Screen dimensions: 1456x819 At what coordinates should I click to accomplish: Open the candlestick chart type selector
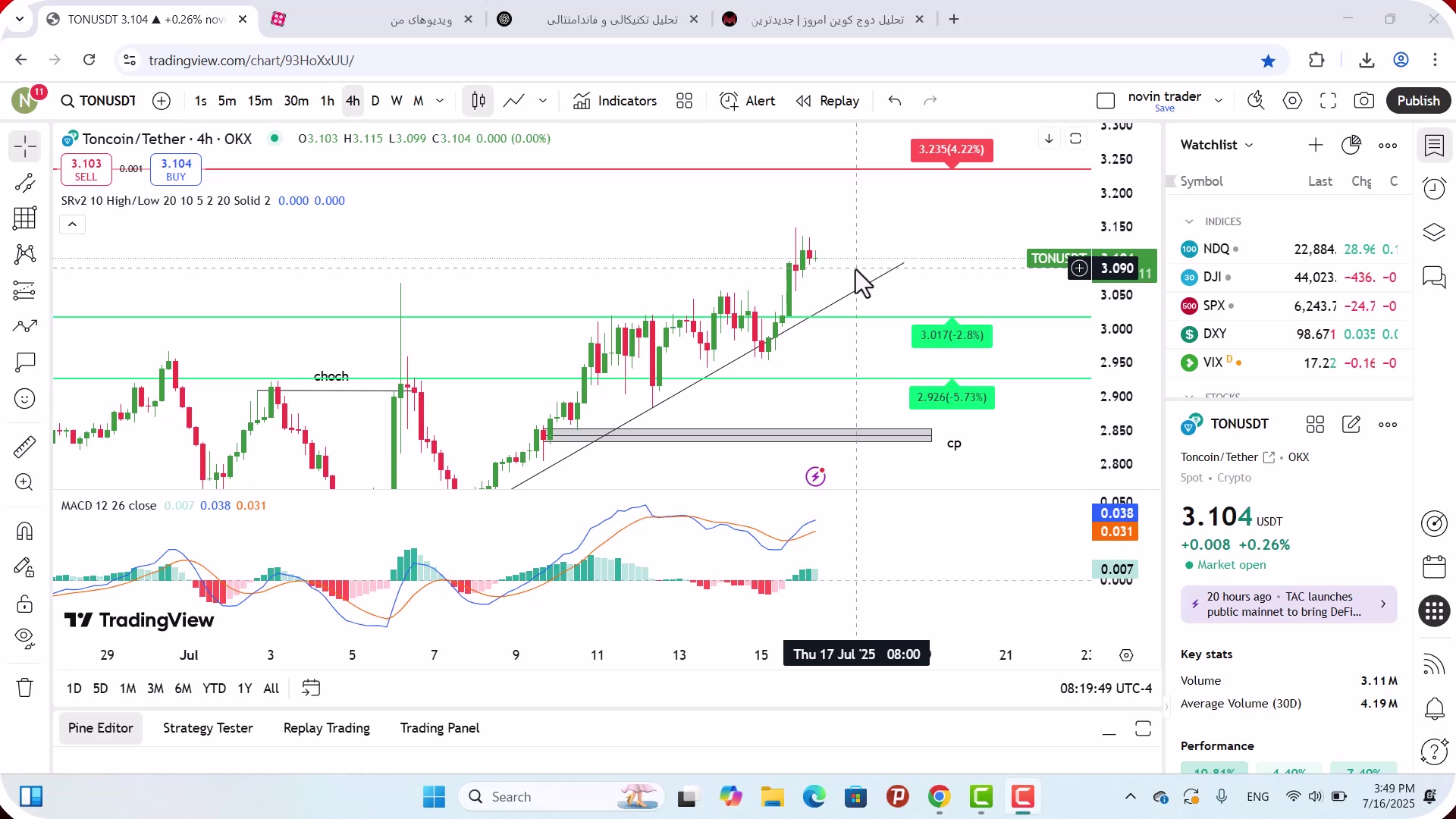point(479,101)
